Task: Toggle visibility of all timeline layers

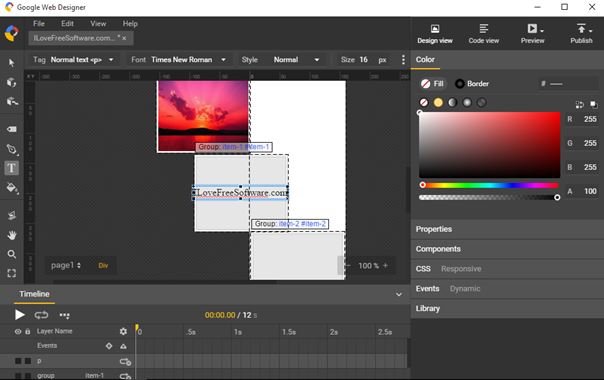Action: click(18, 331)
